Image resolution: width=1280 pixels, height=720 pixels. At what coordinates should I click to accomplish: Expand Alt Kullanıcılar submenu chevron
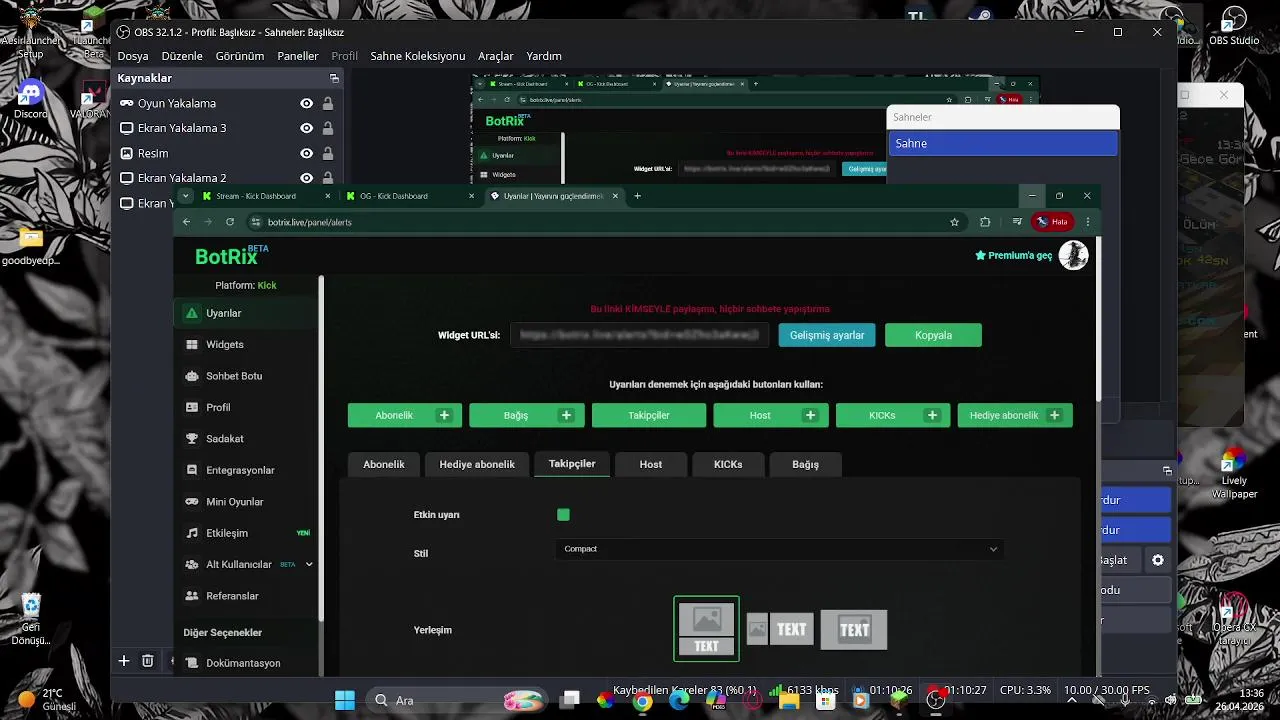tap(309, 565)
